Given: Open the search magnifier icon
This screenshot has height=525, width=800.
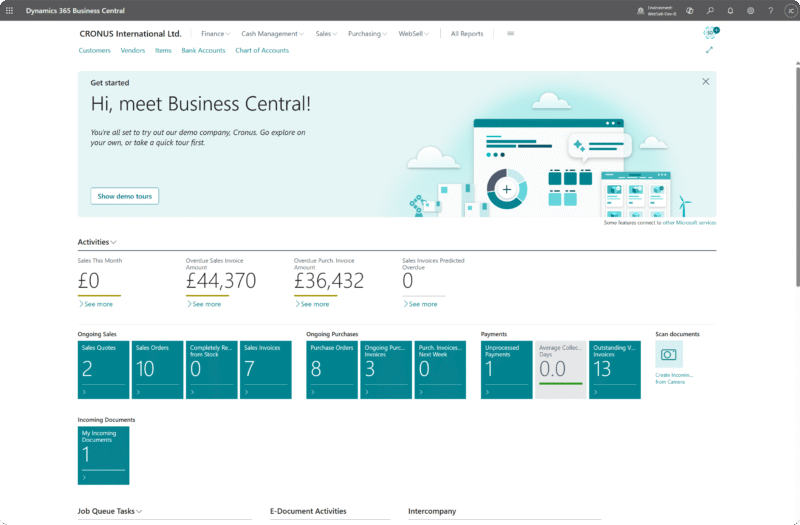Looking at the screenshot, I should tap(710, 10).
